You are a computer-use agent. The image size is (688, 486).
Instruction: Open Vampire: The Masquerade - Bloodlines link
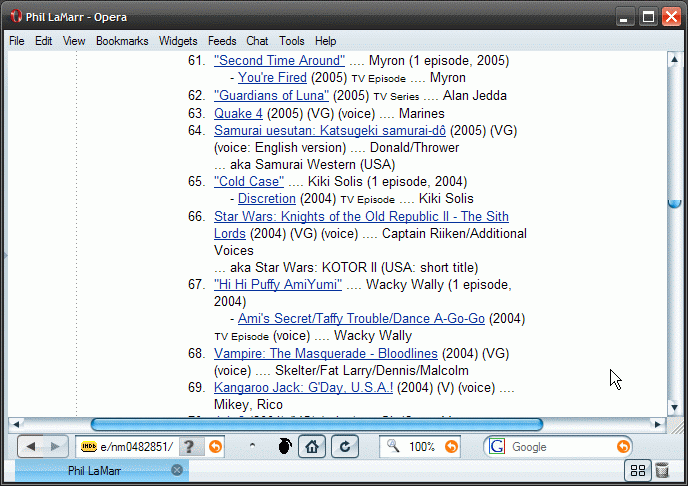[x=326, y=353]
